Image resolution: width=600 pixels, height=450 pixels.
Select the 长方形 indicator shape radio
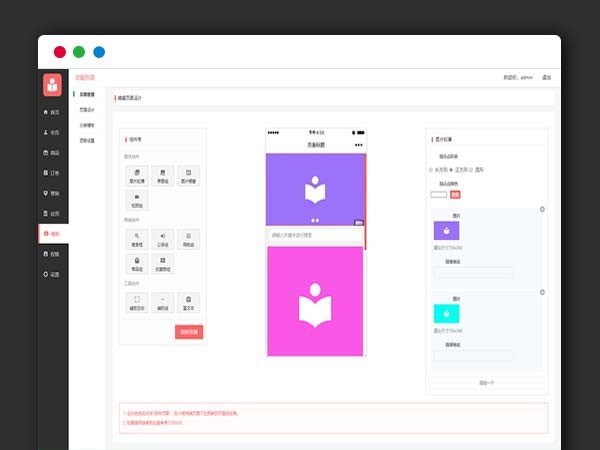[x=429, y=170]
